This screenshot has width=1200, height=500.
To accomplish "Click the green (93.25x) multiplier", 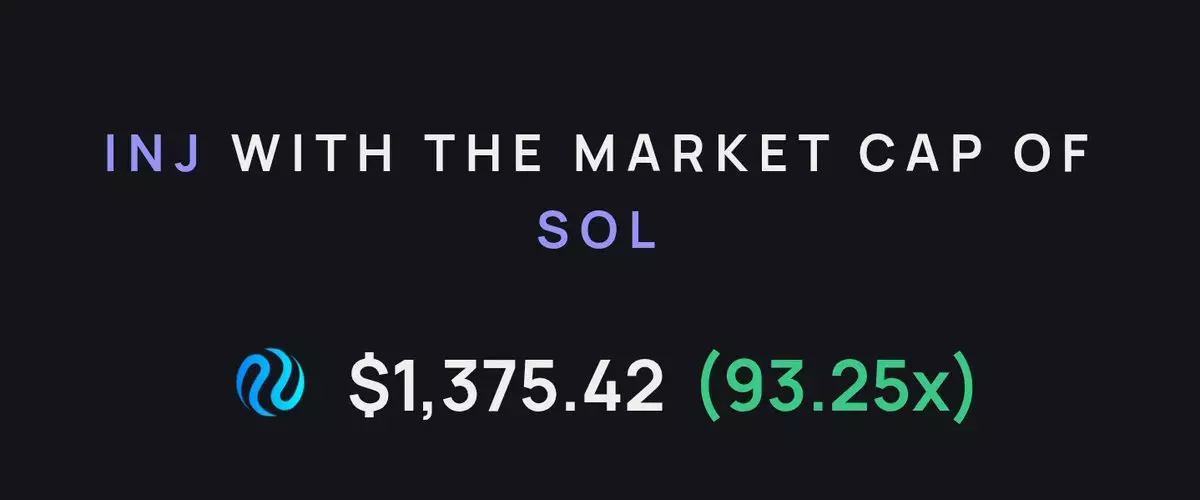I will (834, 386).
